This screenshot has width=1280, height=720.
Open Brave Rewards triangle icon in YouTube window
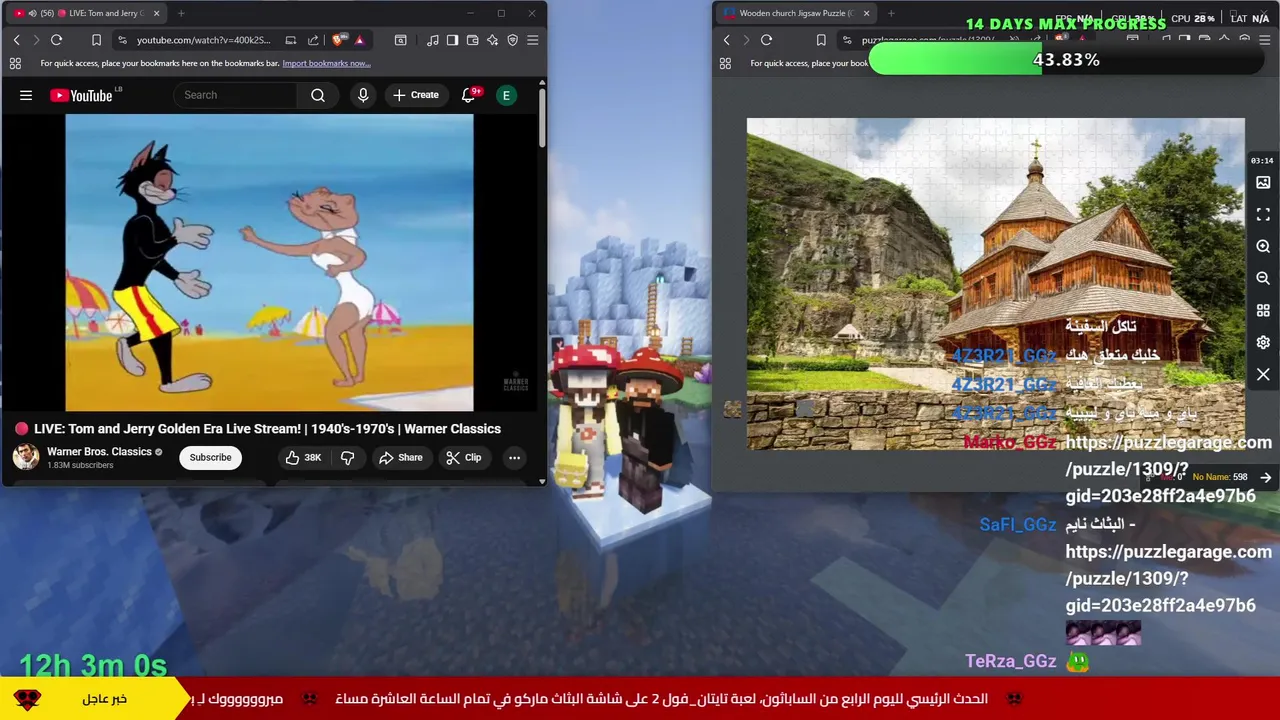[359, 40]
